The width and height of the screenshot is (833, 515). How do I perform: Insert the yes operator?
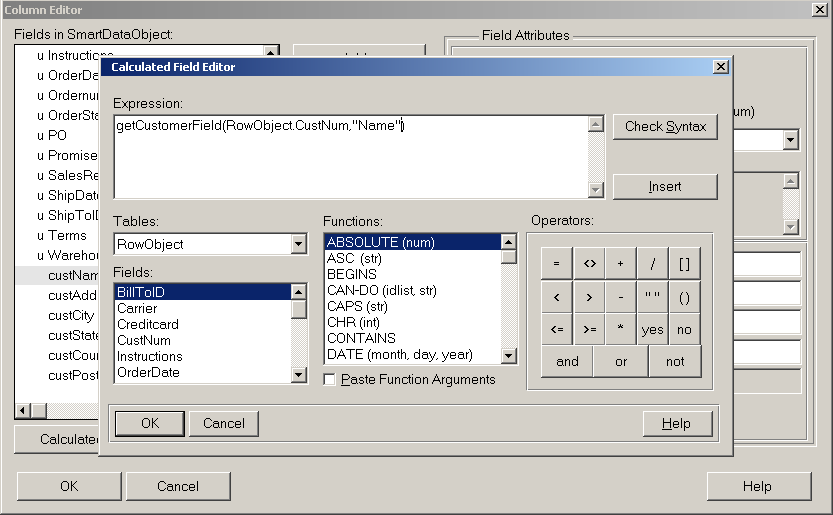point(653,330)
